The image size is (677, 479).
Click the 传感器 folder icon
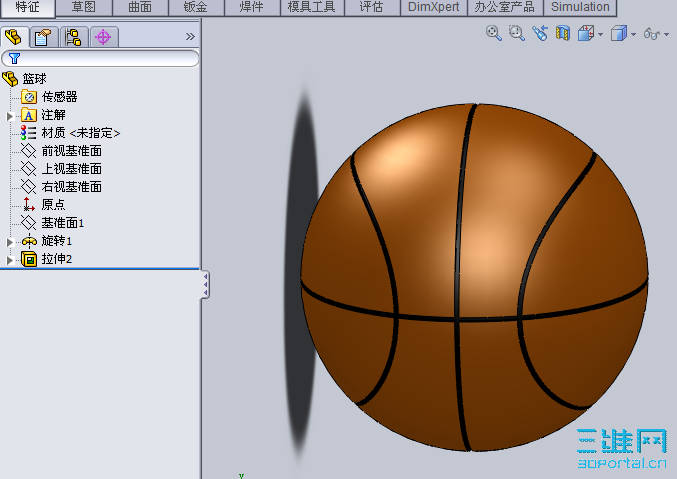[x=29, y=97]
